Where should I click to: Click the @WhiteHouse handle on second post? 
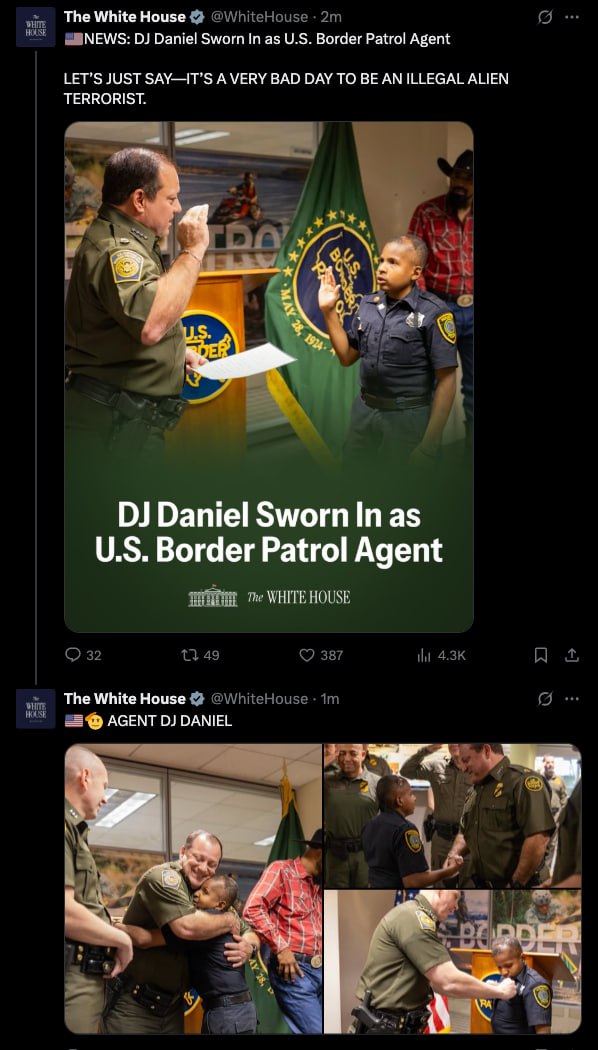(x=260, y=699)
